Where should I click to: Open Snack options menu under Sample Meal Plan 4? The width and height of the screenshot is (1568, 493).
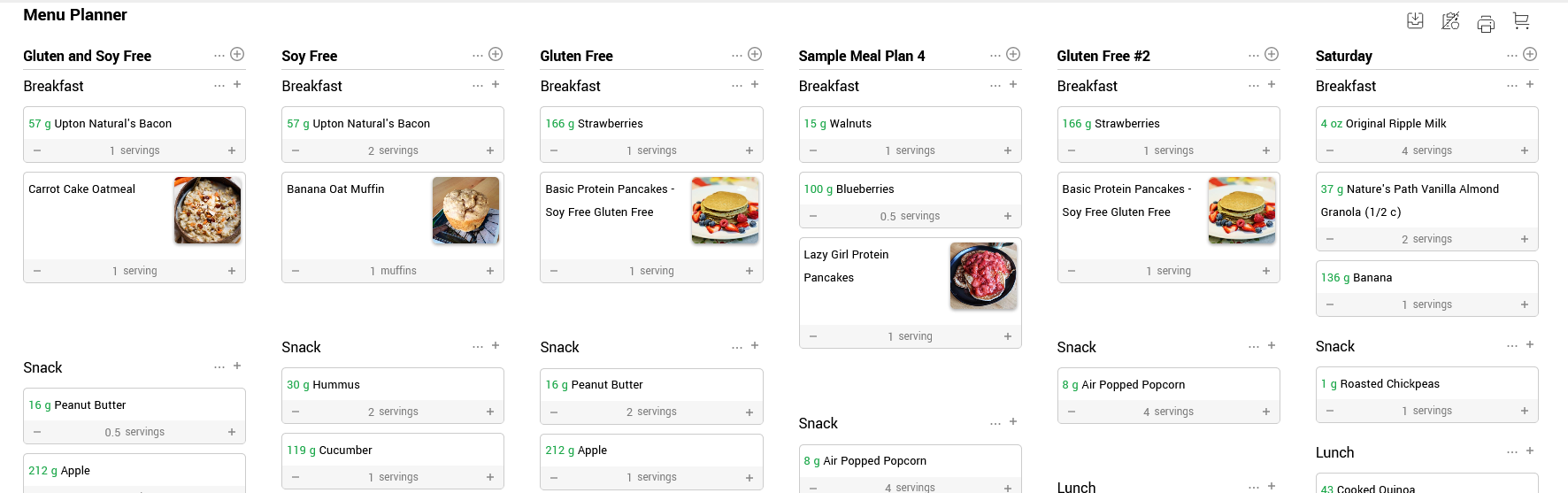click(x=995, y=423)
